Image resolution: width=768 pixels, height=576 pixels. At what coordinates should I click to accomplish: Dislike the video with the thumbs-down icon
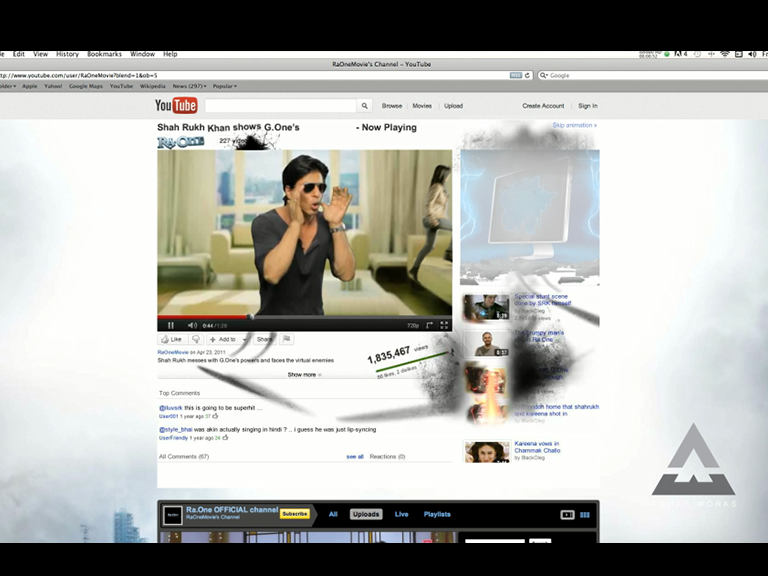click(x=196, y=339)
